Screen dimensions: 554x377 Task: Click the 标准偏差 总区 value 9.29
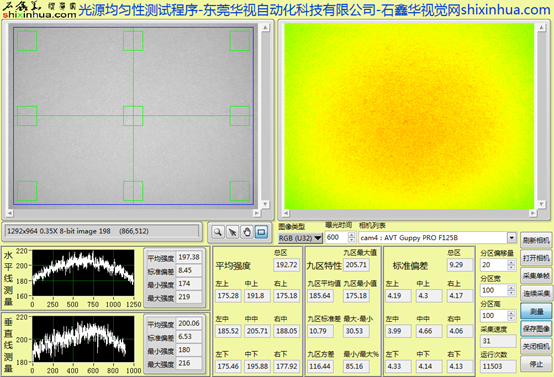pos(460,265)
